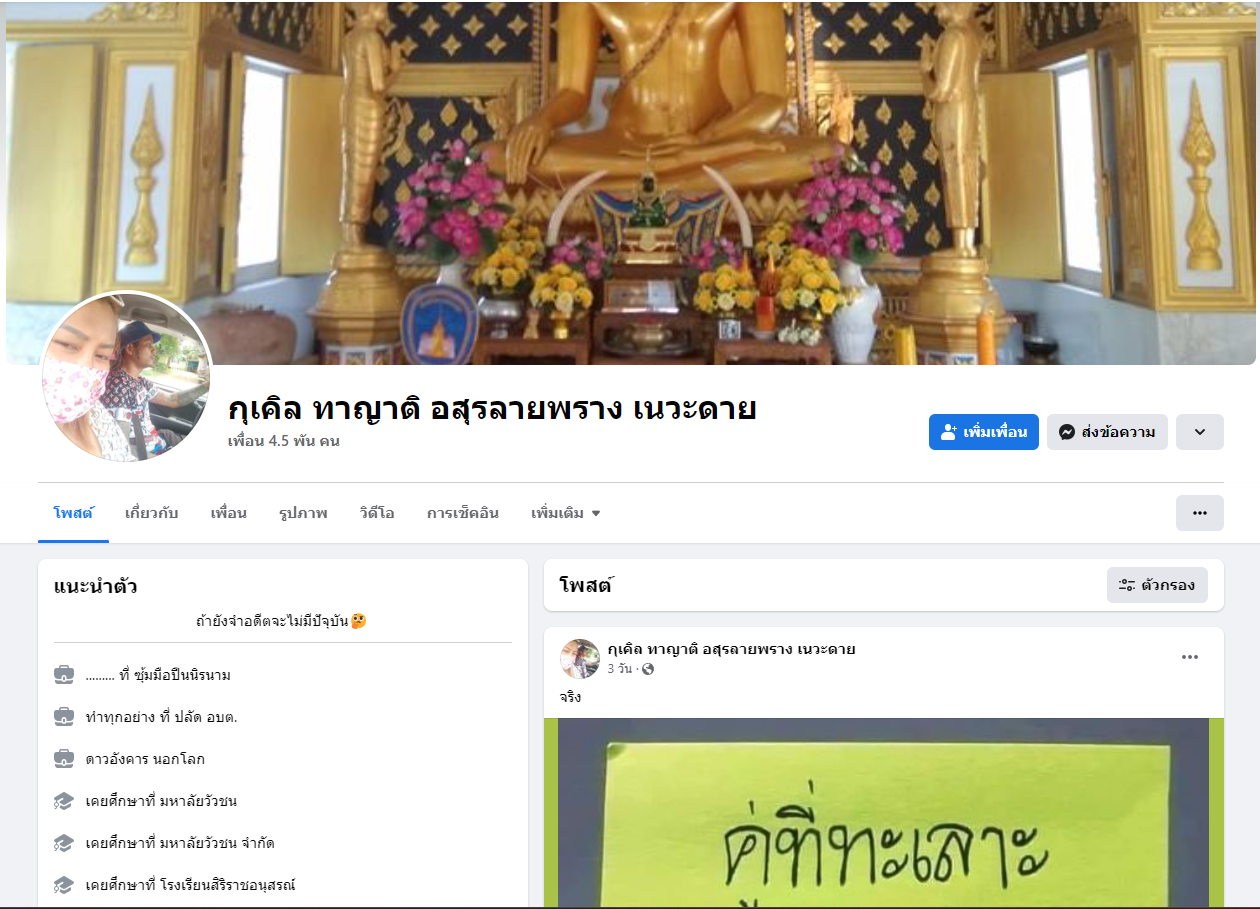
Task: Click filter sliders icon in ตัวกรอง button
Action: [1127, 585]
